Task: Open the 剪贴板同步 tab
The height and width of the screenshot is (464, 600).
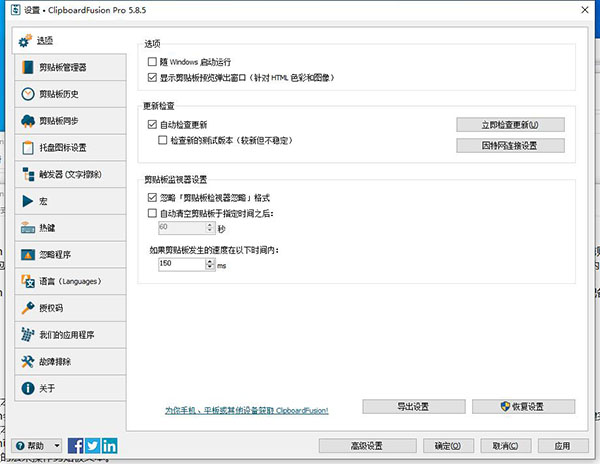Action: click(x=70, y=121)
